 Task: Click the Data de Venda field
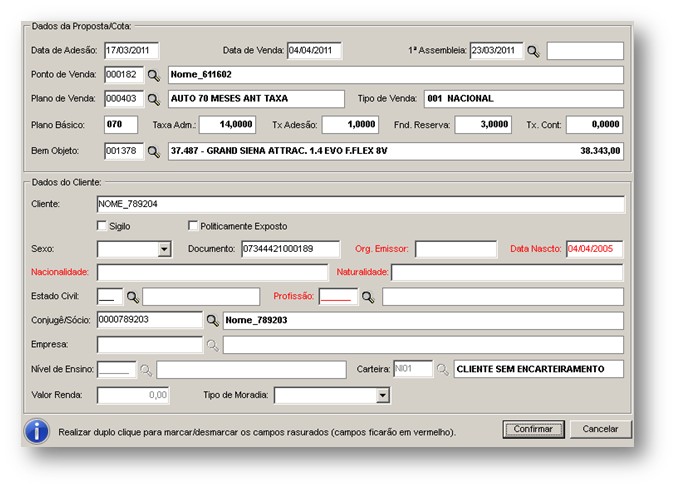314,50
